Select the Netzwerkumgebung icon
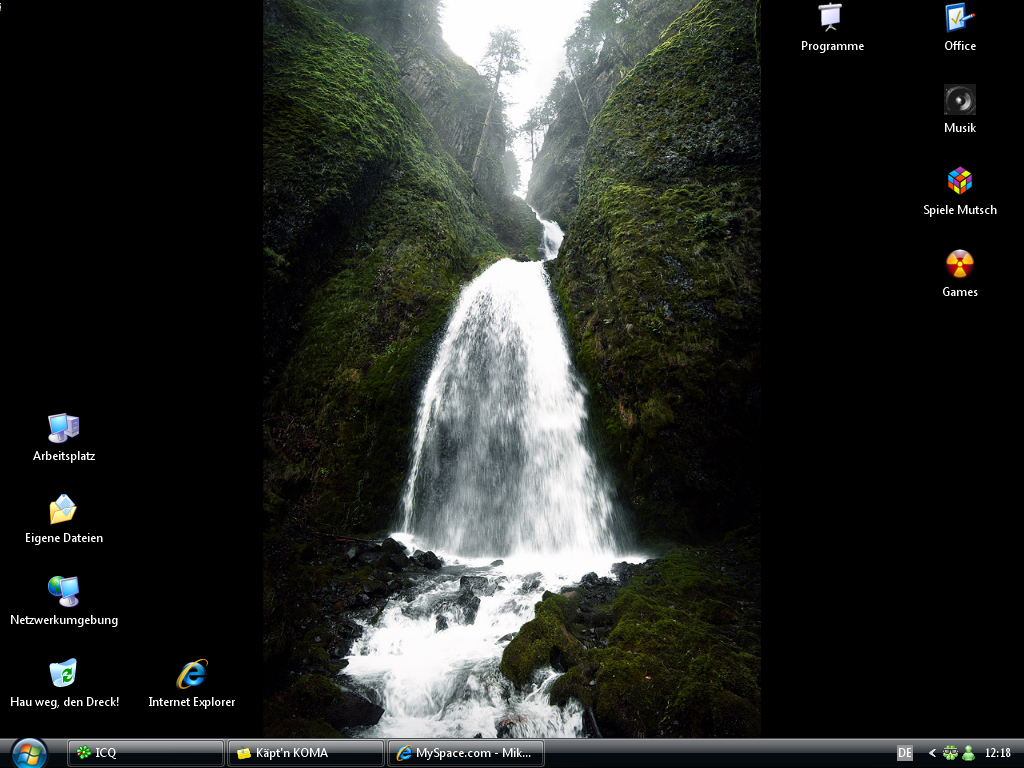Screen dimensions: 1024x768 tap(63, 592)
